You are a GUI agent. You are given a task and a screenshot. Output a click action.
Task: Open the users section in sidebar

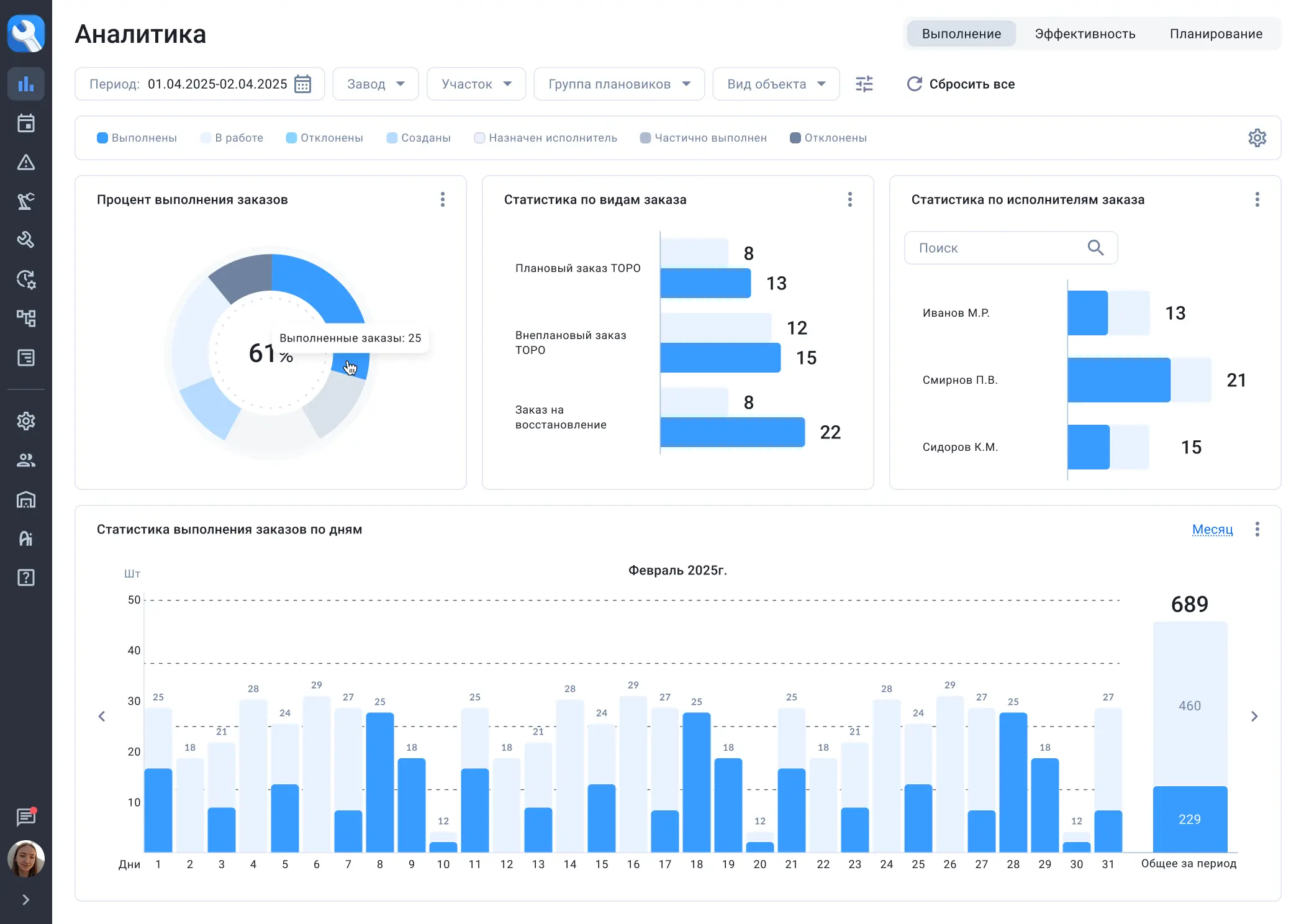(25, 460)
